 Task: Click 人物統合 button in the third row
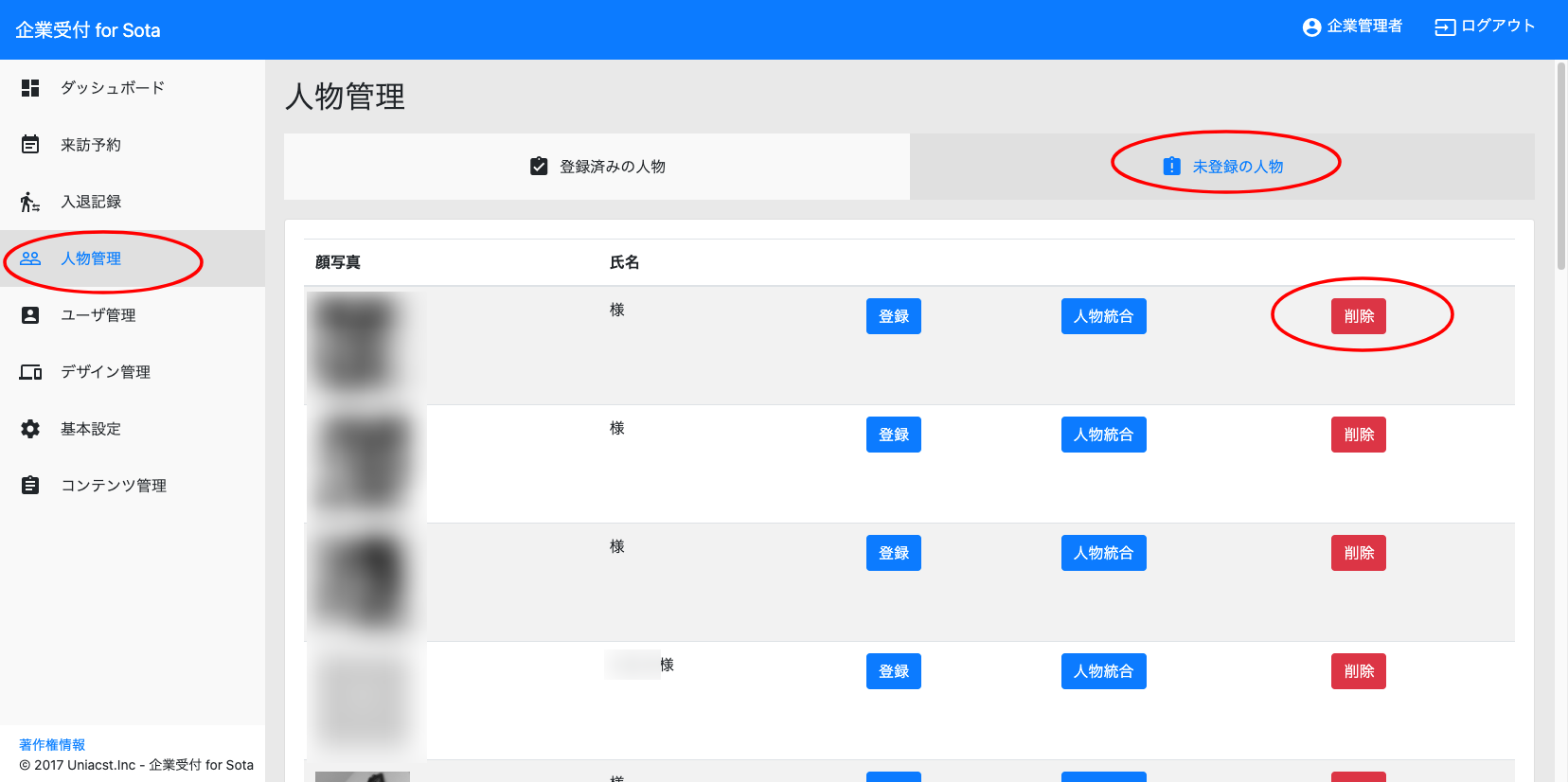coord(1104,553)
